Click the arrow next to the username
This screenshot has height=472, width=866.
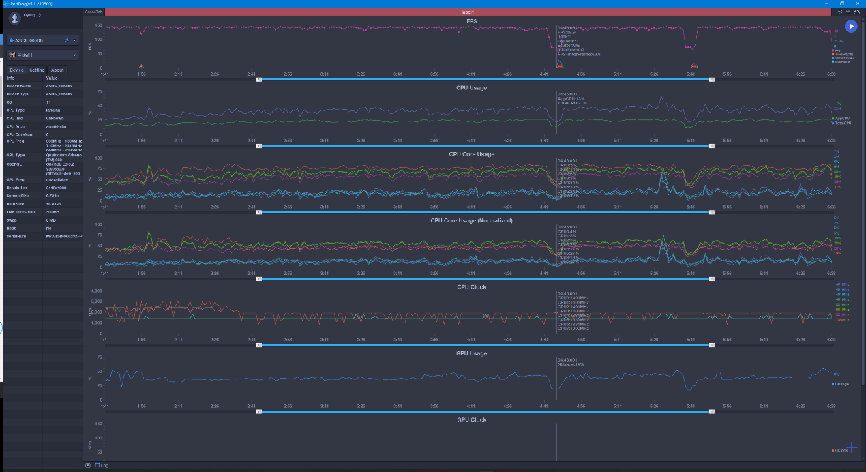click(x=40, y=15)
